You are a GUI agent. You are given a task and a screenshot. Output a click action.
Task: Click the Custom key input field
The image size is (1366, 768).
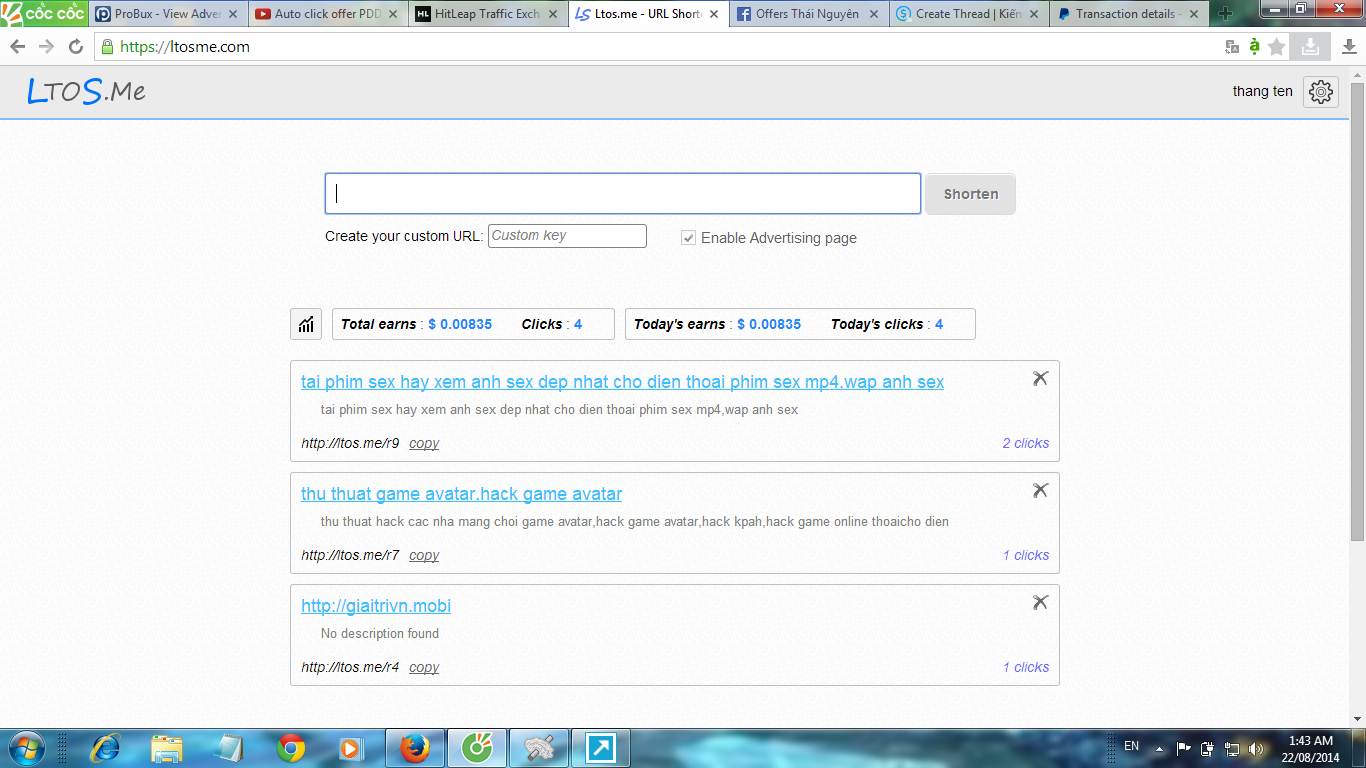pos(567,236)
